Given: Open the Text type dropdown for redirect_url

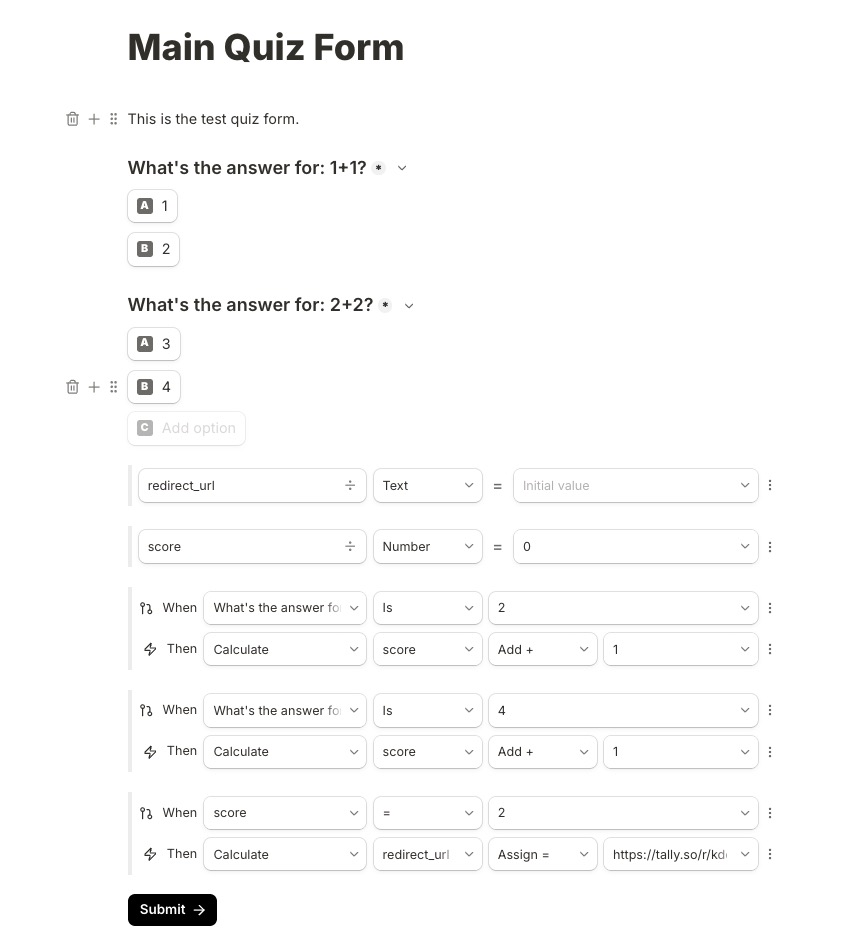Looking at the screenshot, I should tap(427, 485).
